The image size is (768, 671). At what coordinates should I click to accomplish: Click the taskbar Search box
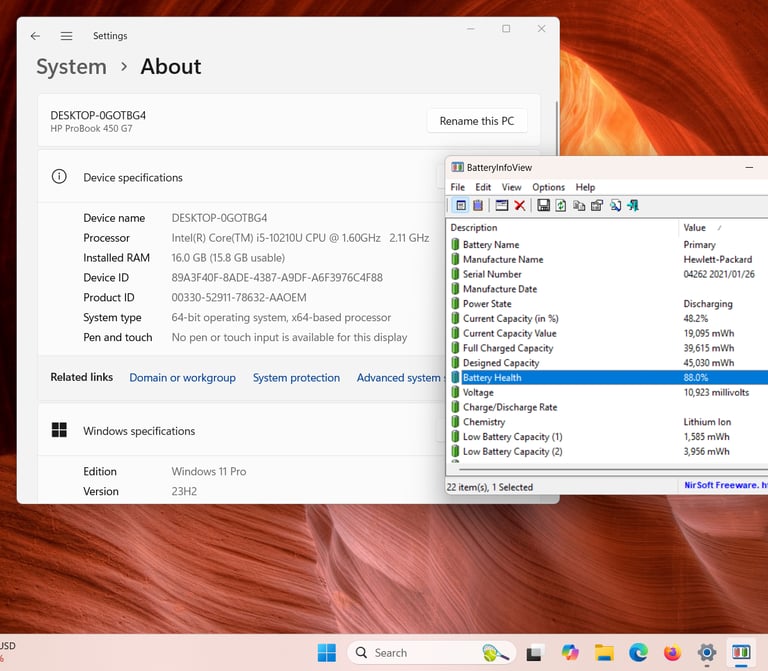click(x=431, y=653)
